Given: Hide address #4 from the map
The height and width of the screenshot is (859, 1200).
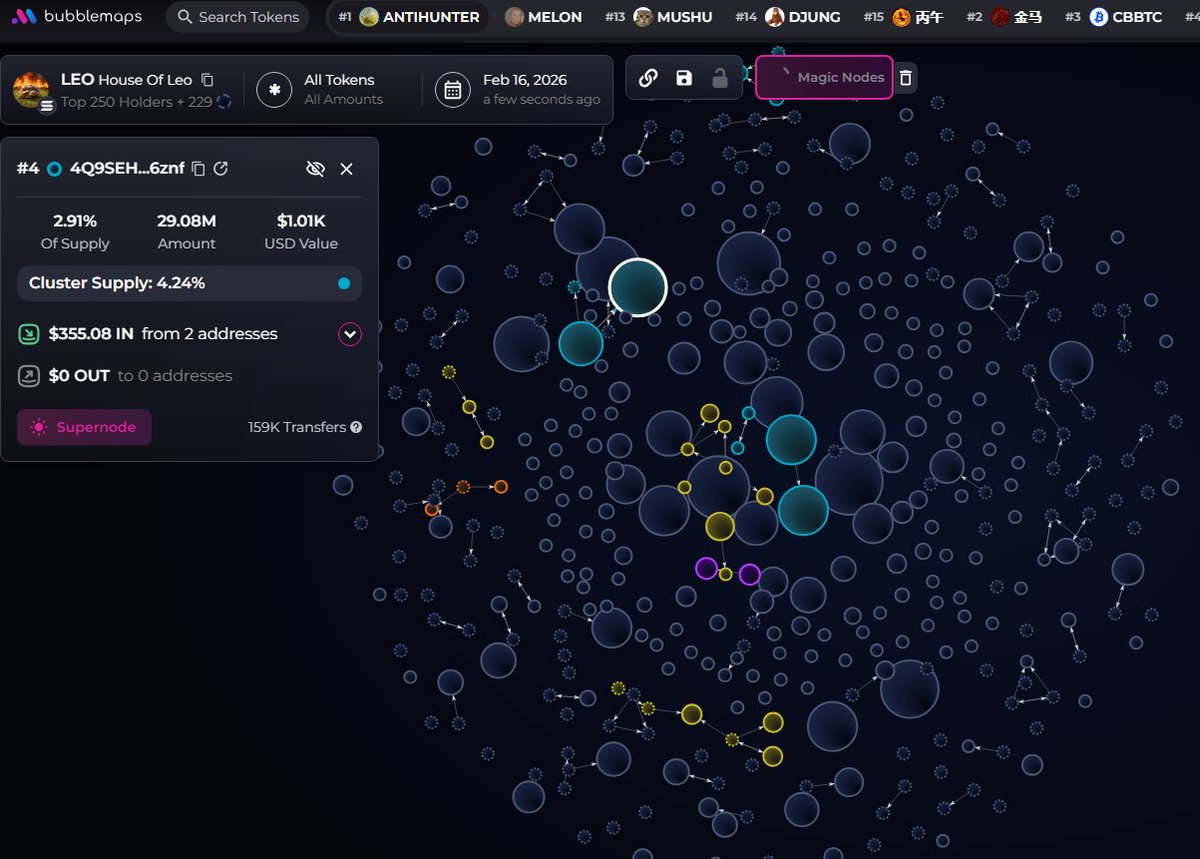Looking at the screenshot, I should (315, 169).
